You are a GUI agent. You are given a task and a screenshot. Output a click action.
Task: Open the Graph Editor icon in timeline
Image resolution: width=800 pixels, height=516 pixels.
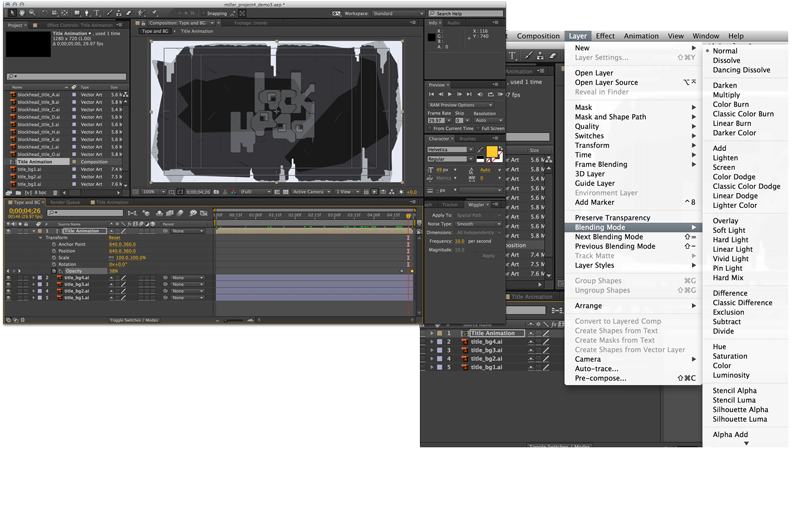[204, 213]
